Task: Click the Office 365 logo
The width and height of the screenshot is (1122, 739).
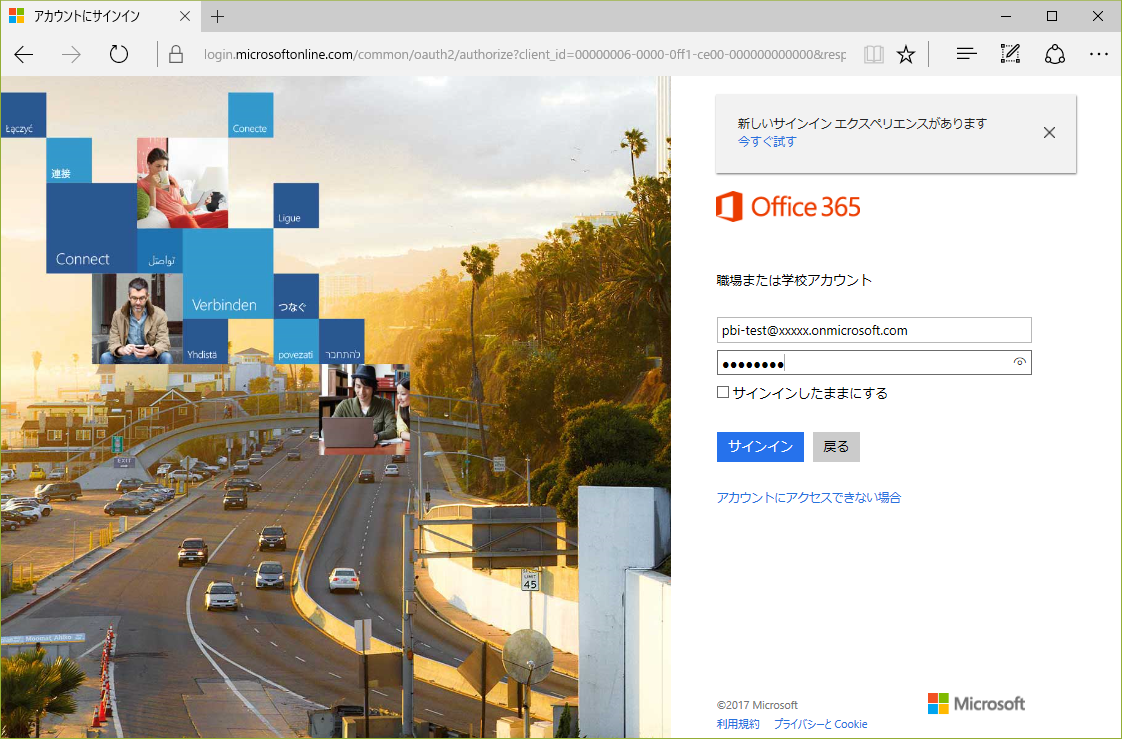Action: click(x=788, y=207)
